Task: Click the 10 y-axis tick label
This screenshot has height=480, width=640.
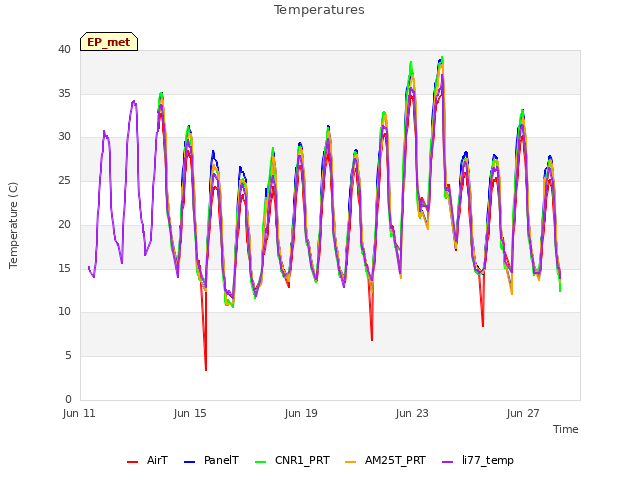Action: point(64,311)
